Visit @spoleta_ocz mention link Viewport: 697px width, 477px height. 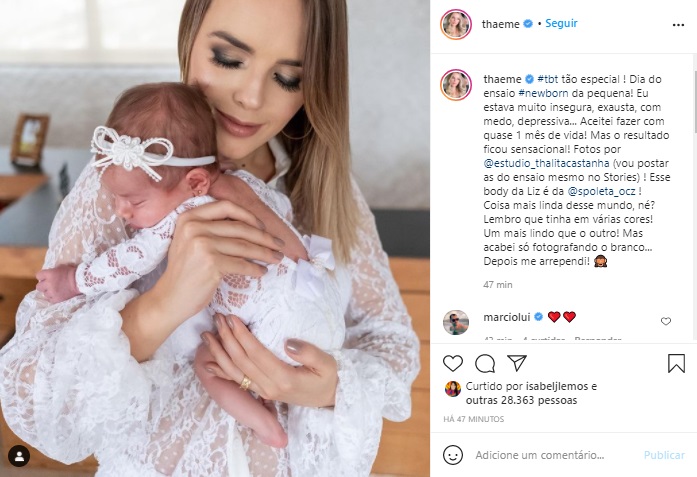[601, 191]
